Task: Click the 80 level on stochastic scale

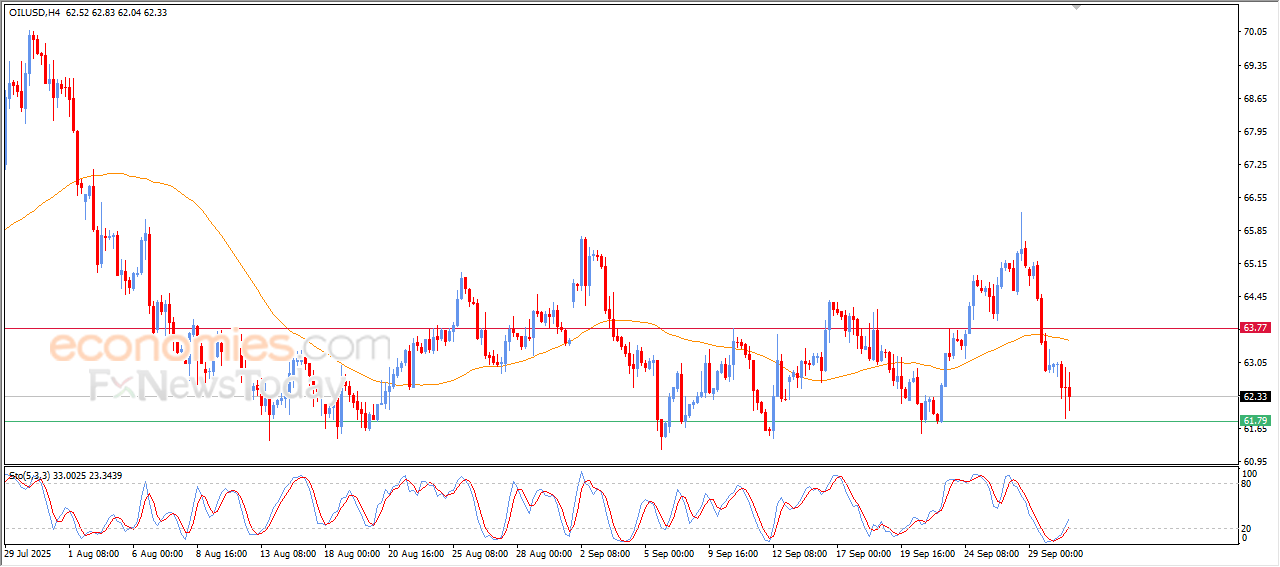Action: pos(1246,484)
